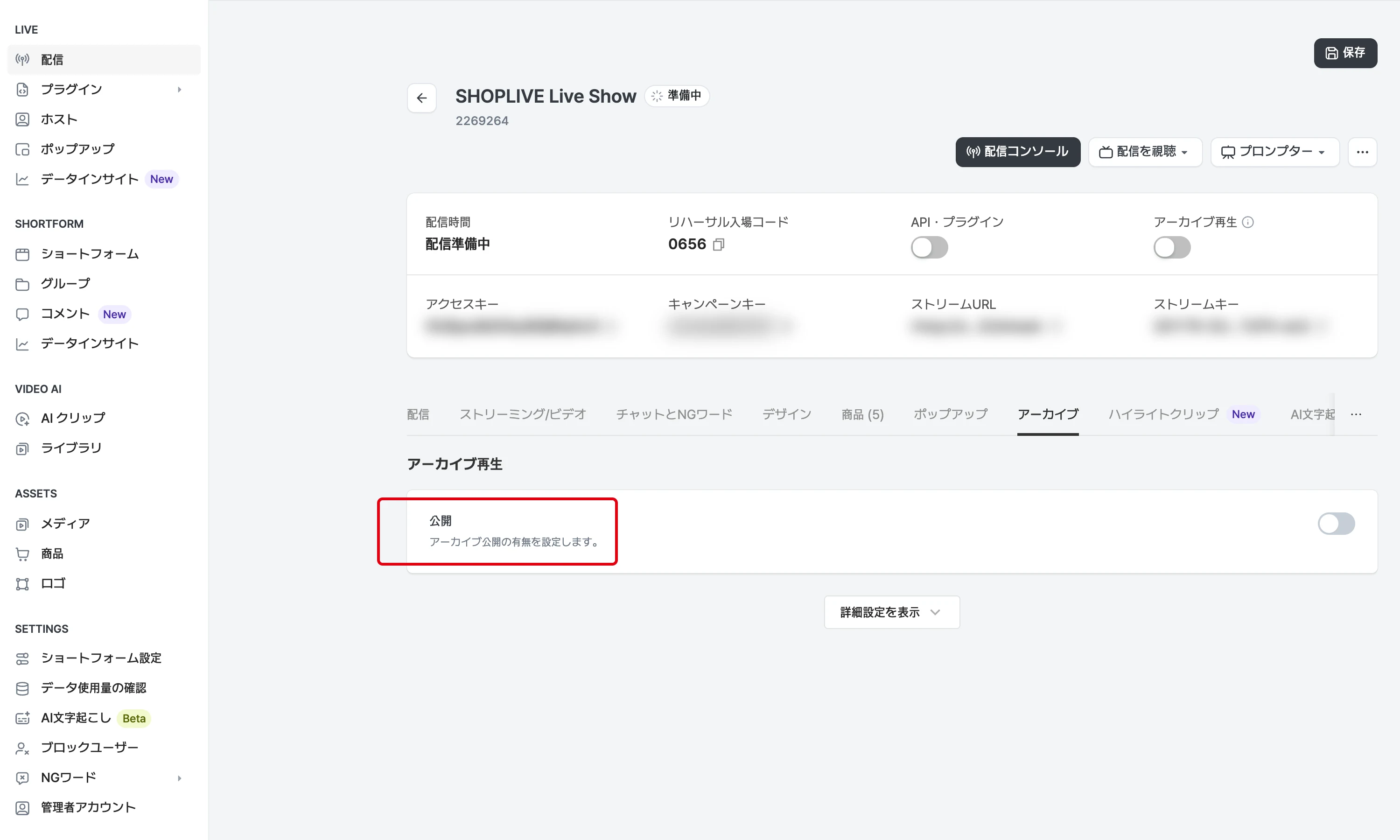Open the 配信を視聴 dropdown

[1145, 152]
